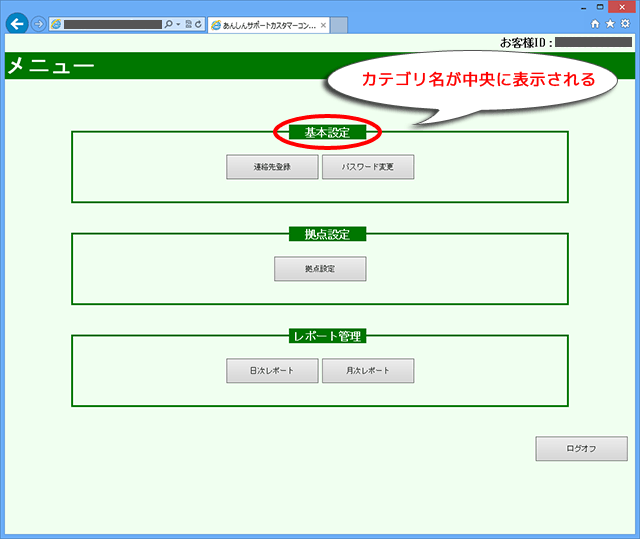Click the compatibility view icon
The width and height of the screenshot is (640, 539).
tap(189, 24)
